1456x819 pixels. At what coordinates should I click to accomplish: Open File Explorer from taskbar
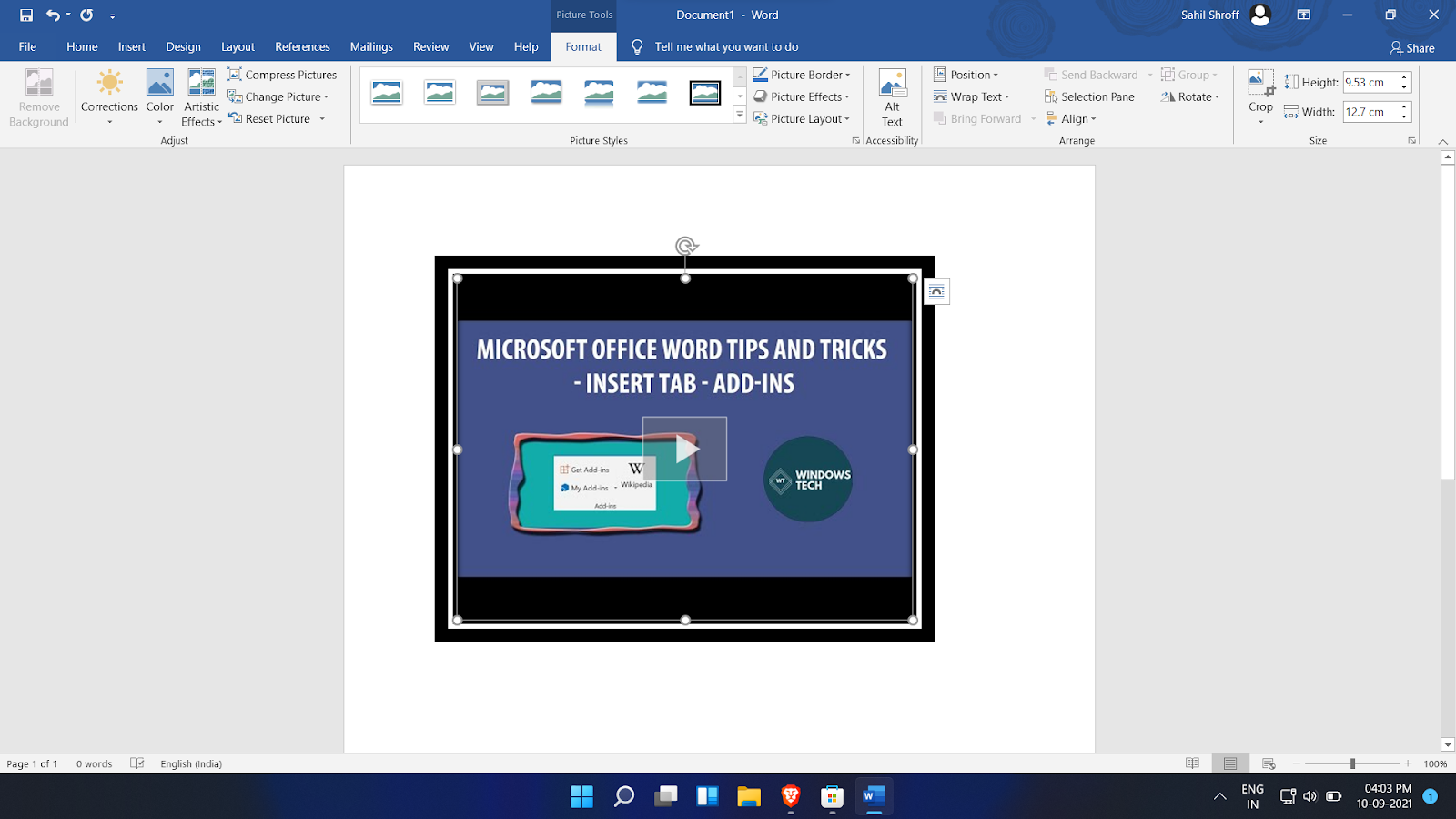[749, 797]
